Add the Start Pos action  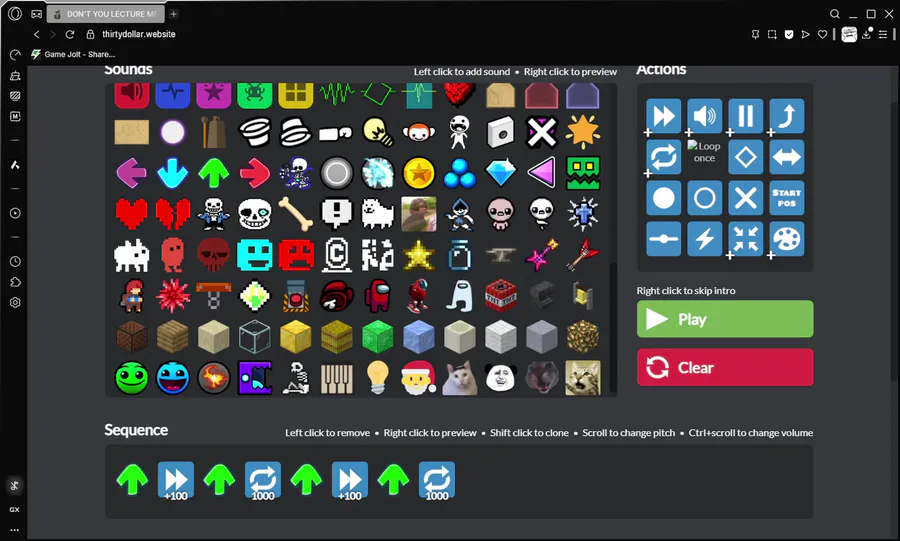[786, 198]
